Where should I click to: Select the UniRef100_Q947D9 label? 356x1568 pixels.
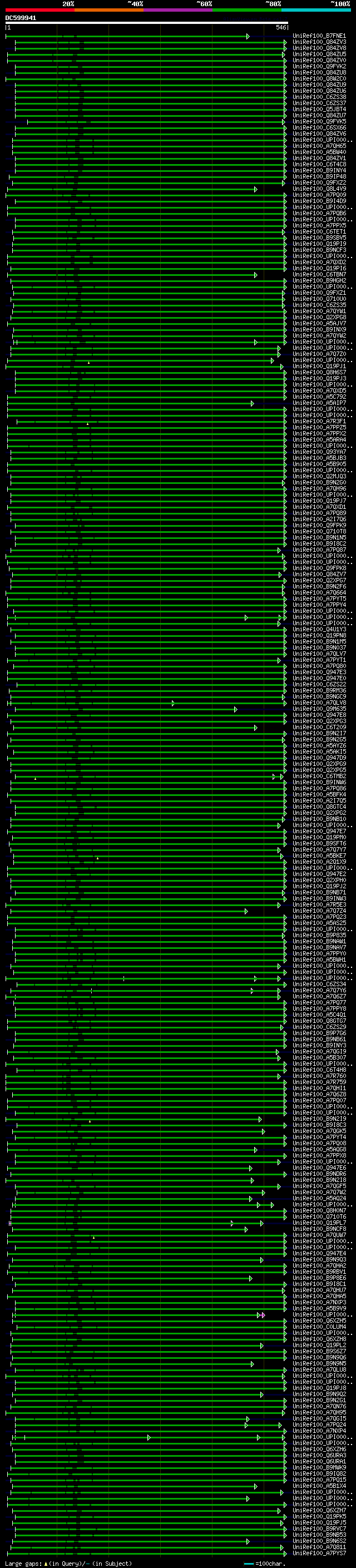point(319,758)
